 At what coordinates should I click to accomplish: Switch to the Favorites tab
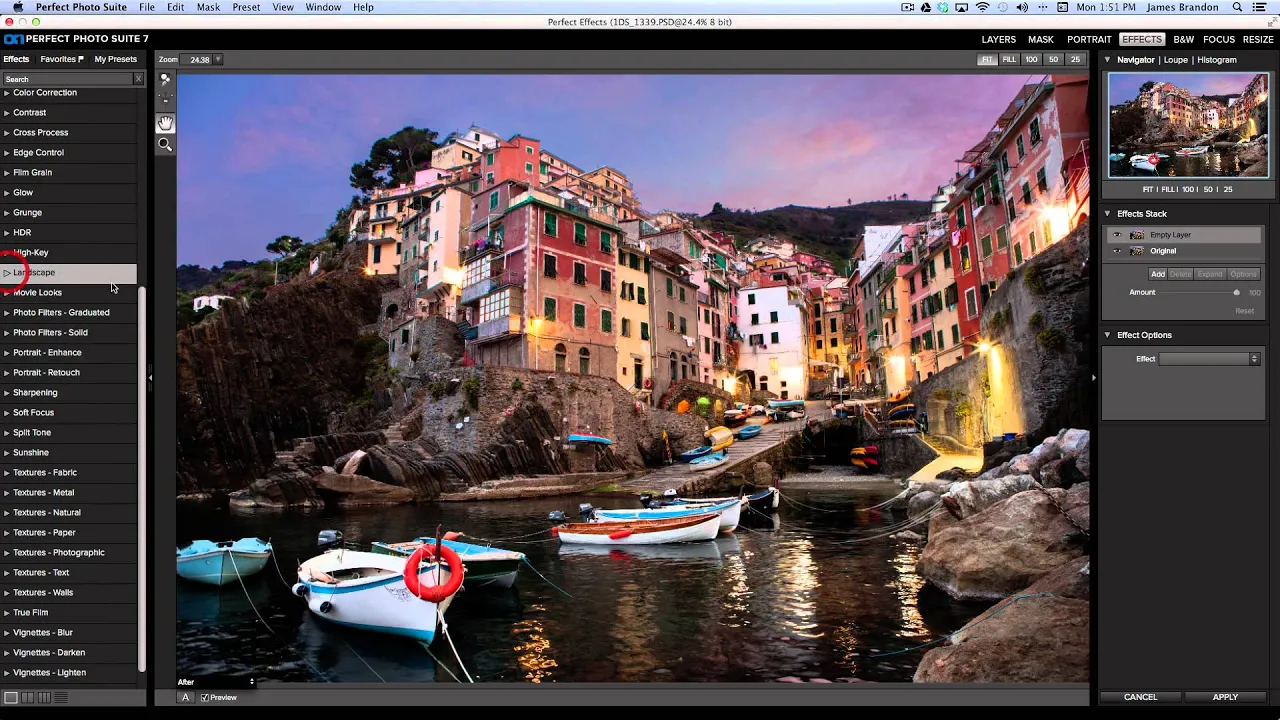61,59
